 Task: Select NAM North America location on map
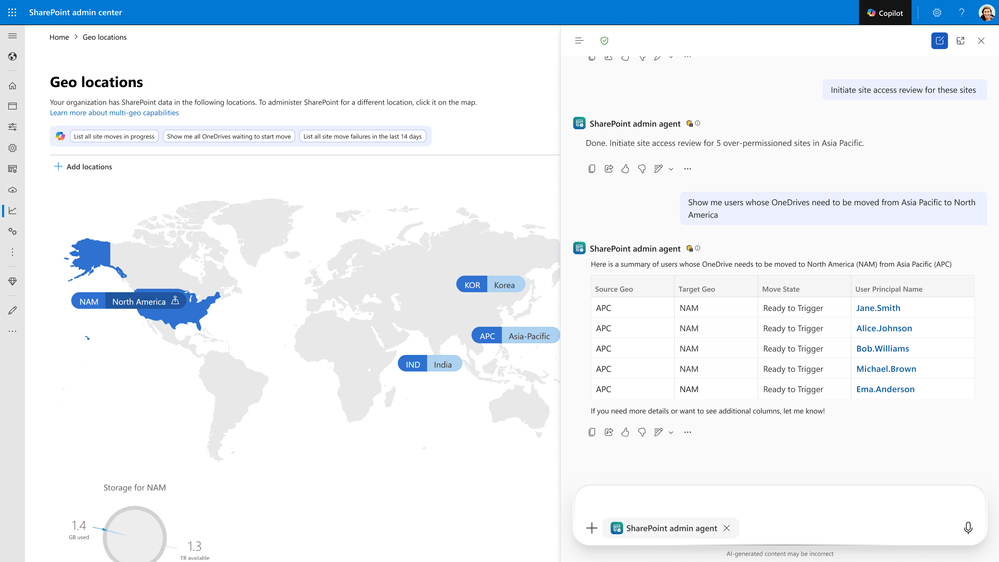129,301
